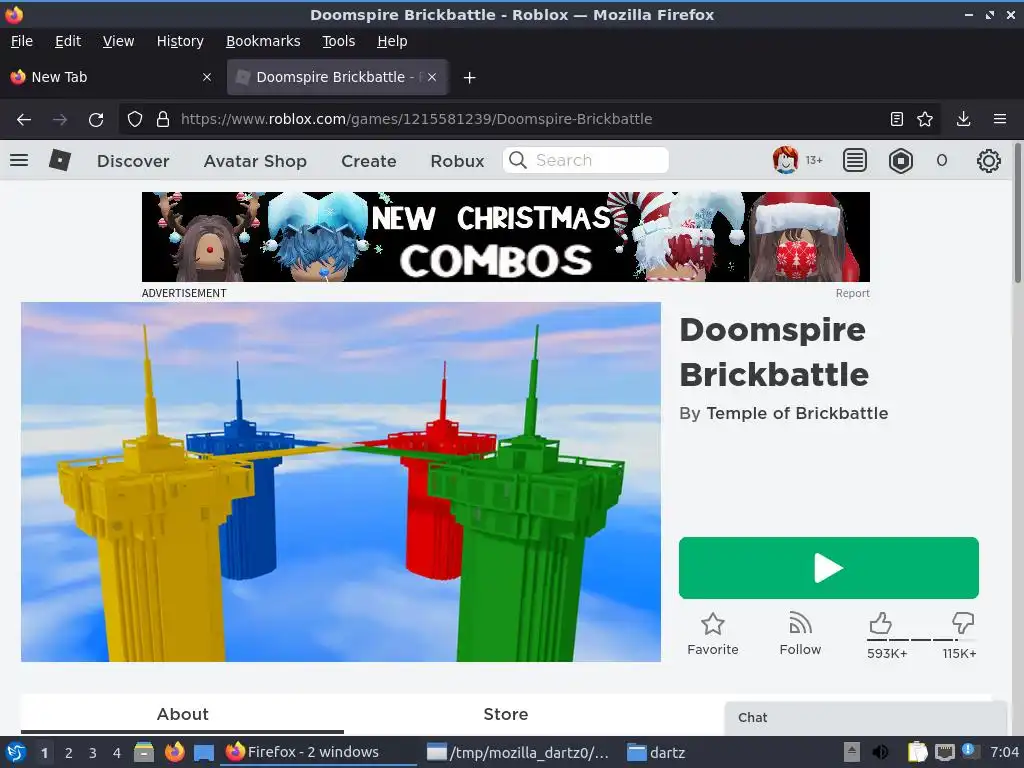Open the avatar profile icon

785,160
